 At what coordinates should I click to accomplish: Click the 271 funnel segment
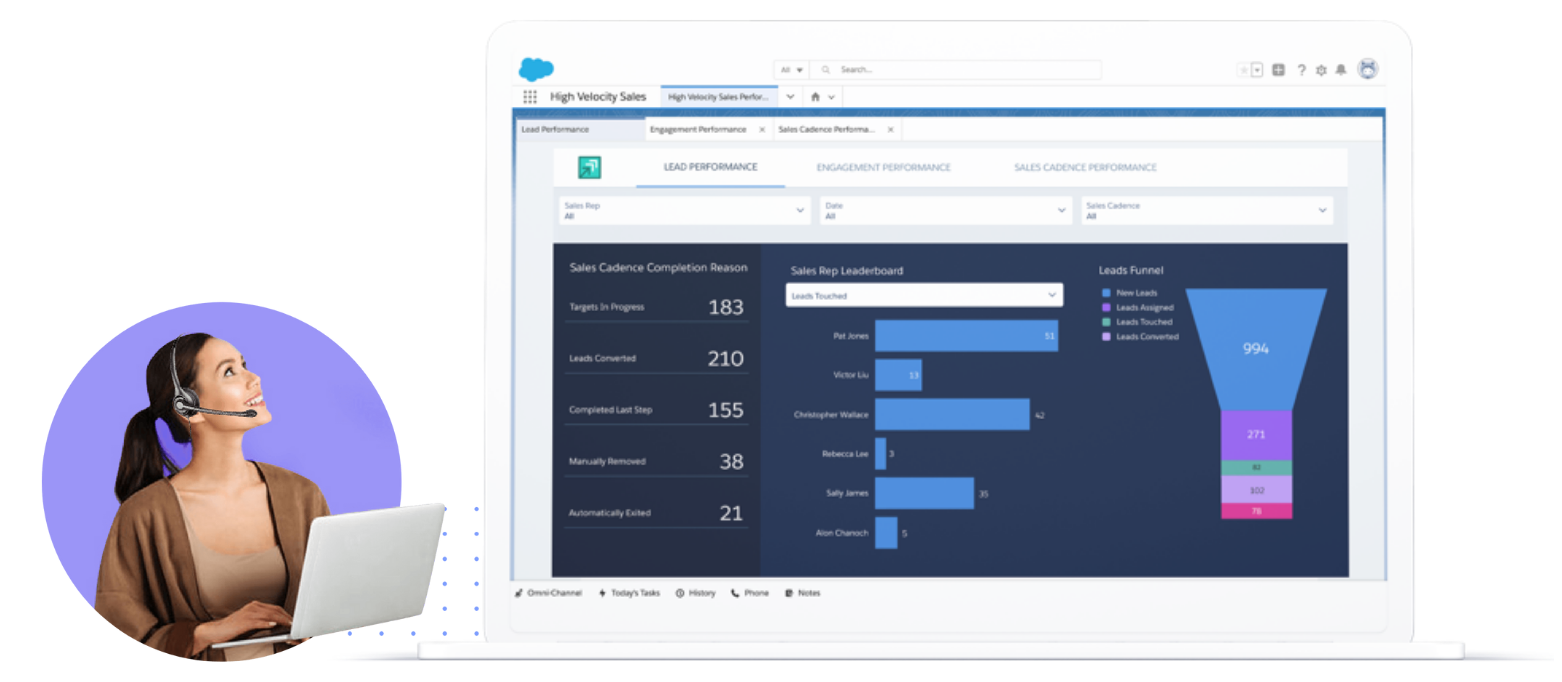click(x=1256, y=435)
